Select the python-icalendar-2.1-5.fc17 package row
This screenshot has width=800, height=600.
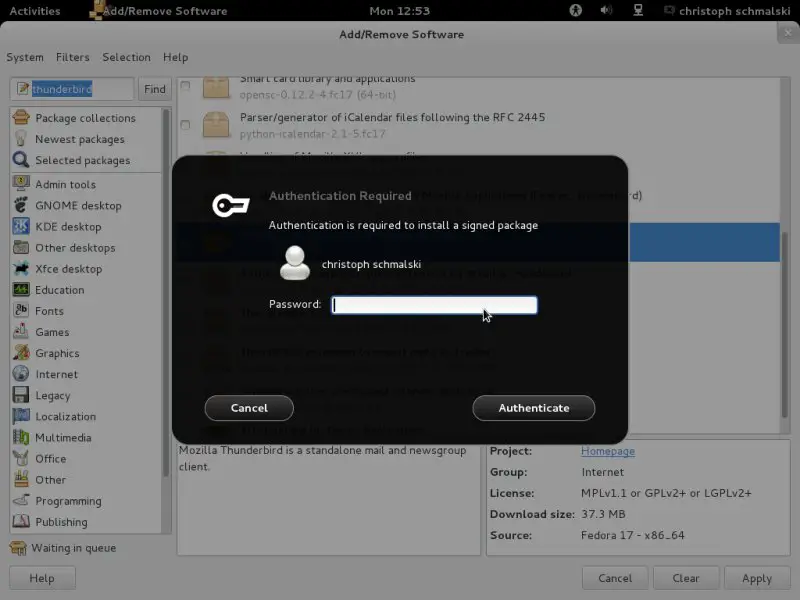click(479, 125)
